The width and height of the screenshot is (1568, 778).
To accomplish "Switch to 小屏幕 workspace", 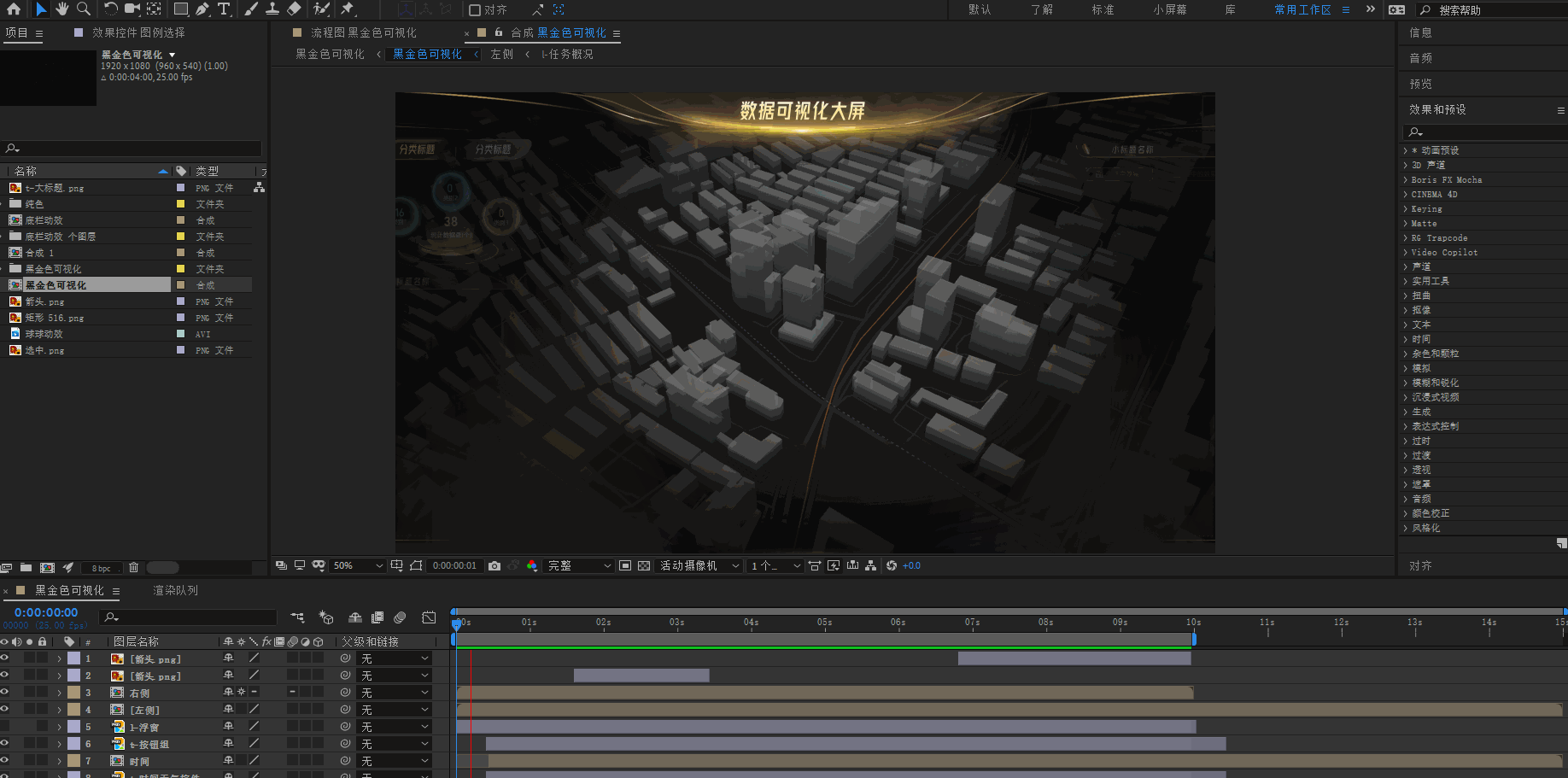I will click(x=1170, y=10).
